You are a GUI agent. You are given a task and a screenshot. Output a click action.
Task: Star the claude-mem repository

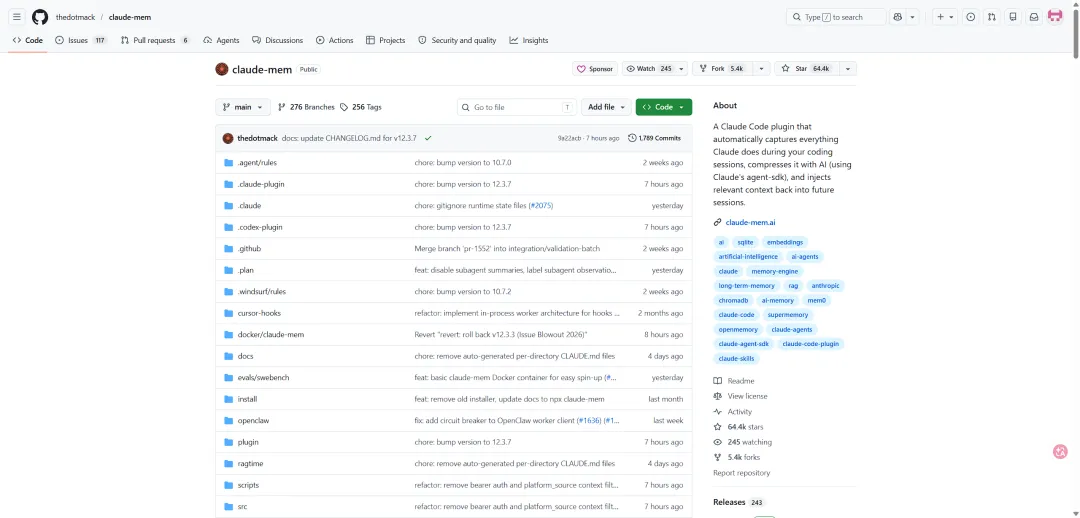[807, 69]
